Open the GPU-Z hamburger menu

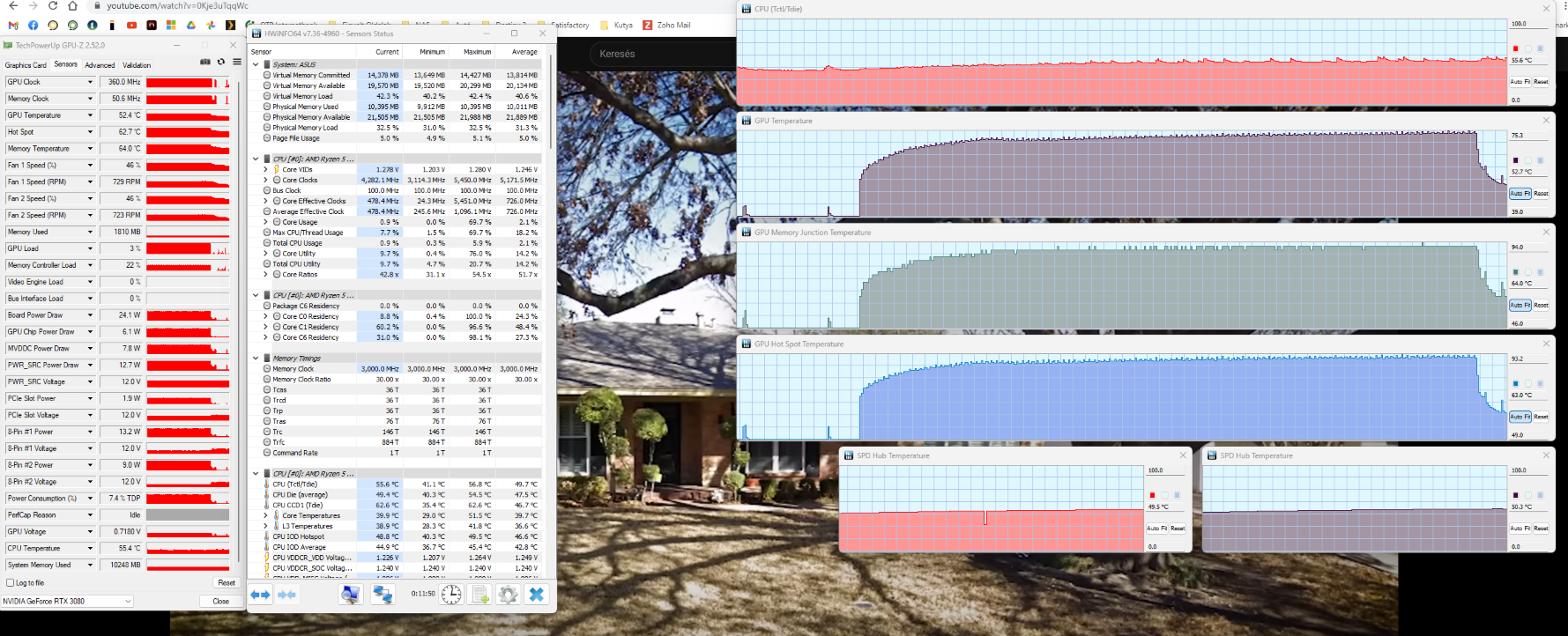pos(236,63)
